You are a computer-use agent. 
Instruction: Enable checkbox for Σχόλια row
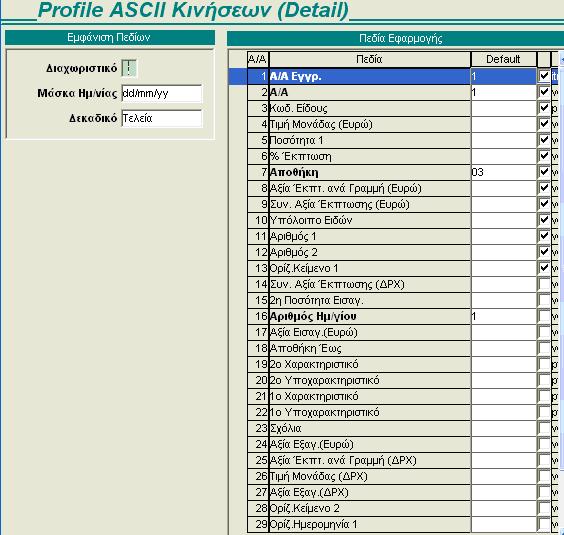544,428
